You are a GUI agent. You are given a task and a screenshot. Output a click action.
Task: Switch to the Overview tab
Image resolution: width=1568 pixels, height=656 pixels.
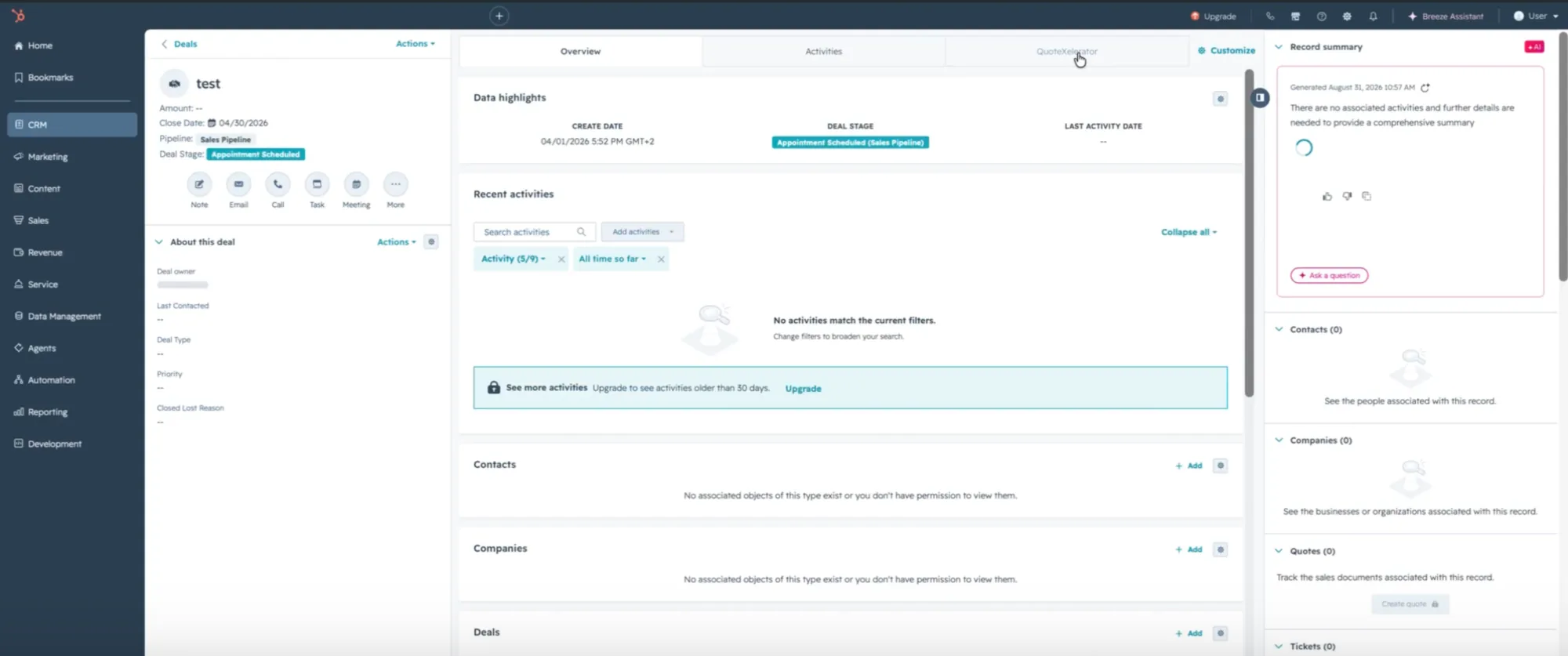tap(580, 52)
